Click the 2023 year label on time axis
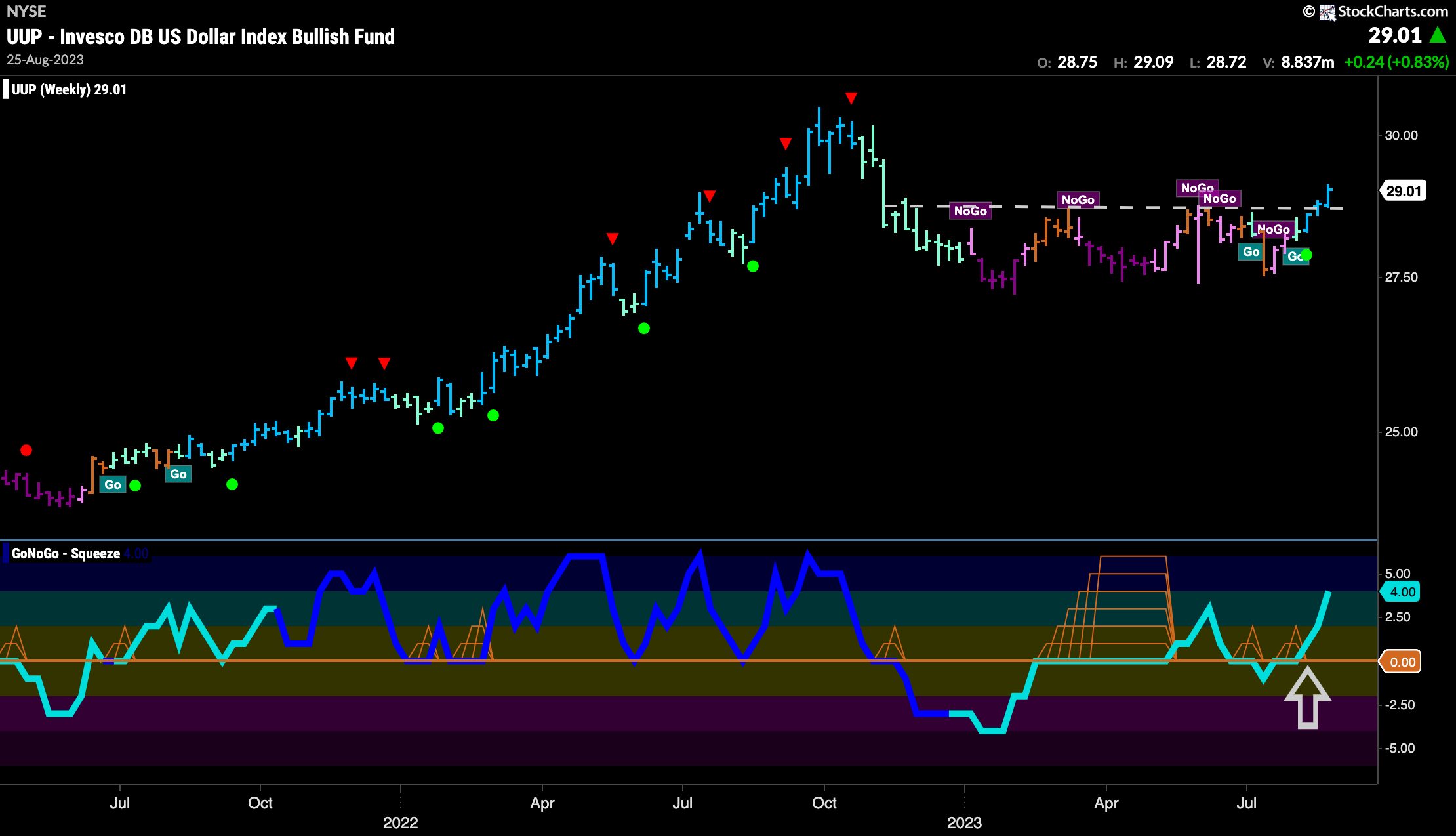 tap(964, 823)
